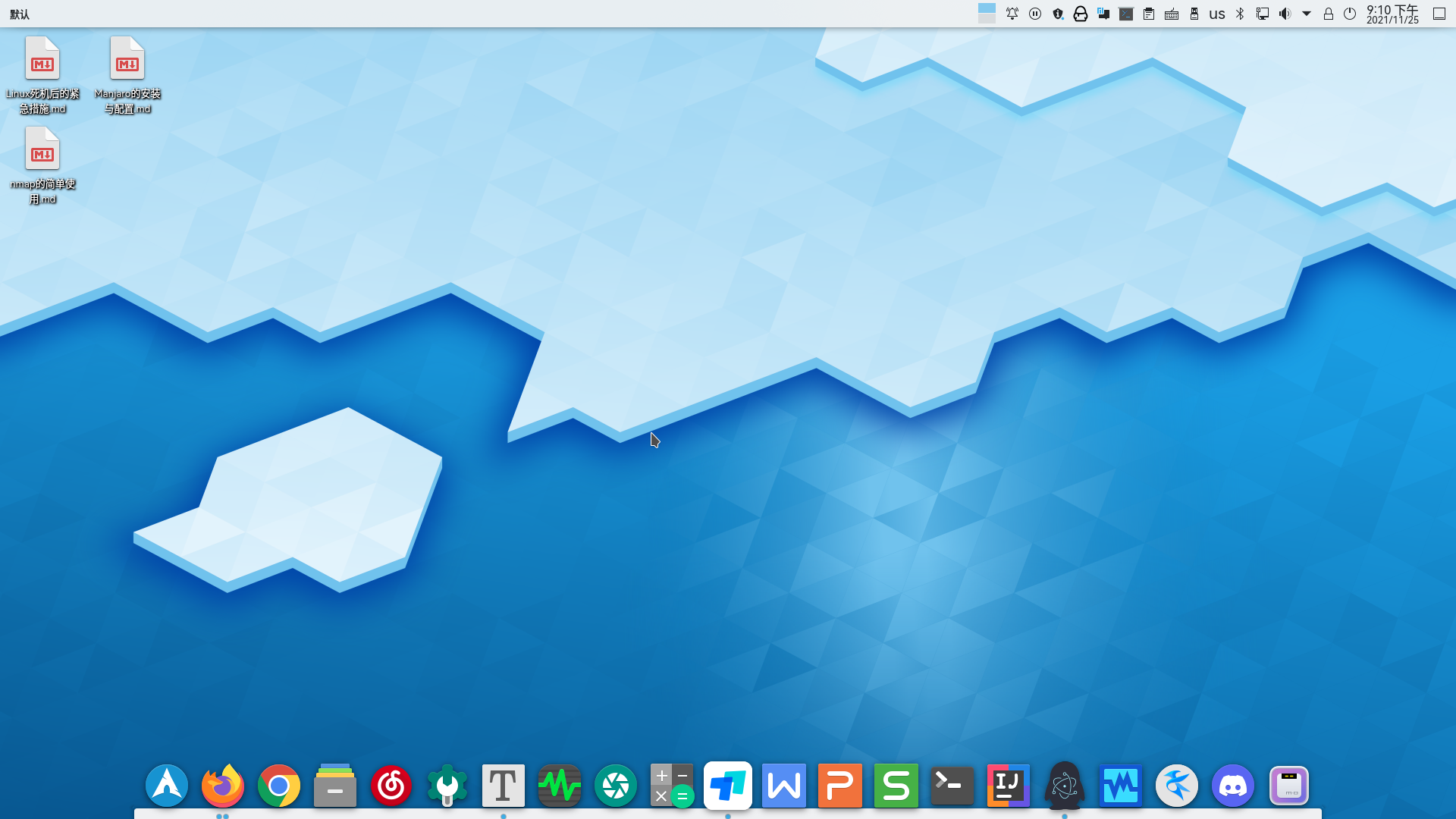
Task: Click the lock screen icon in panel
Action: coord(1329,14)
